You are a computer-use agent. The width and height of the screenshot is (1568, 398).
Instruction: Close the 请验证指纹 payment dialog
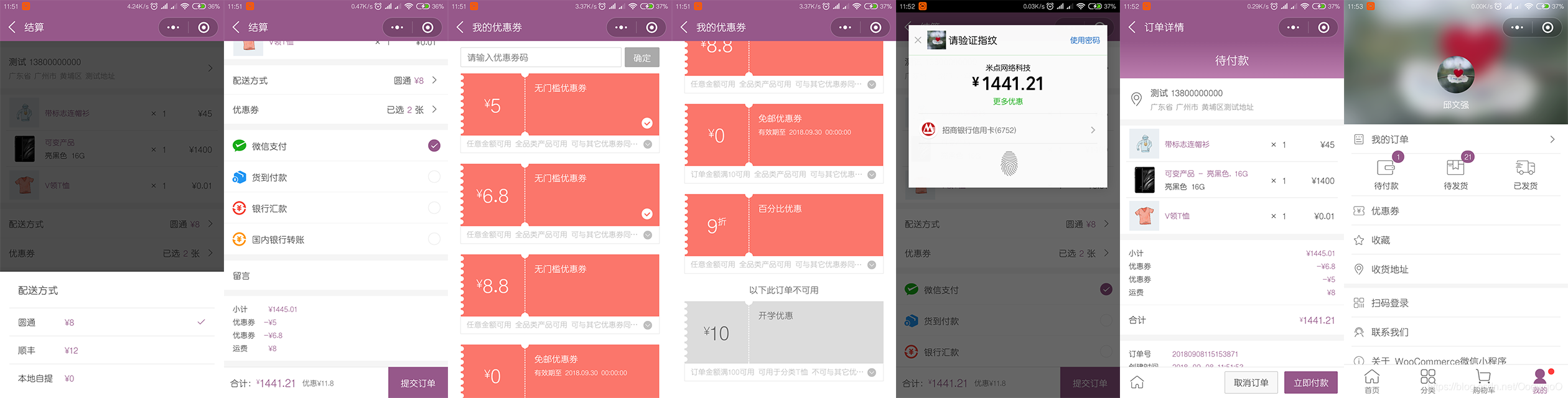[918, 40]
